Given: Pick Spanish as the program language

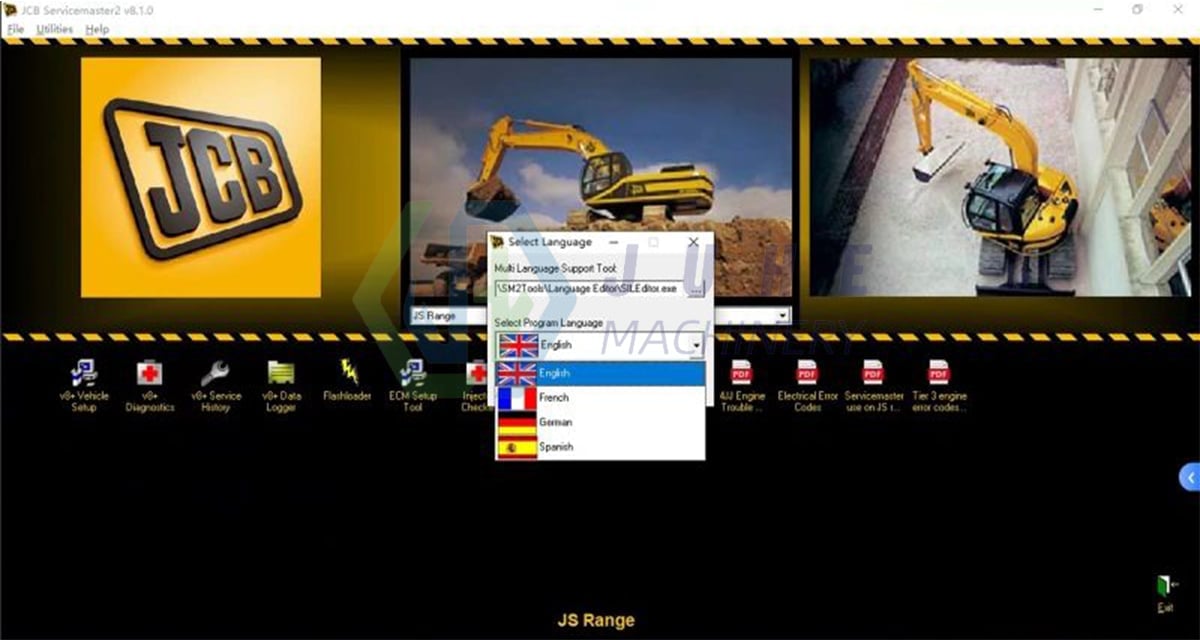Looking at the screenshot, I should click(556, 447).
